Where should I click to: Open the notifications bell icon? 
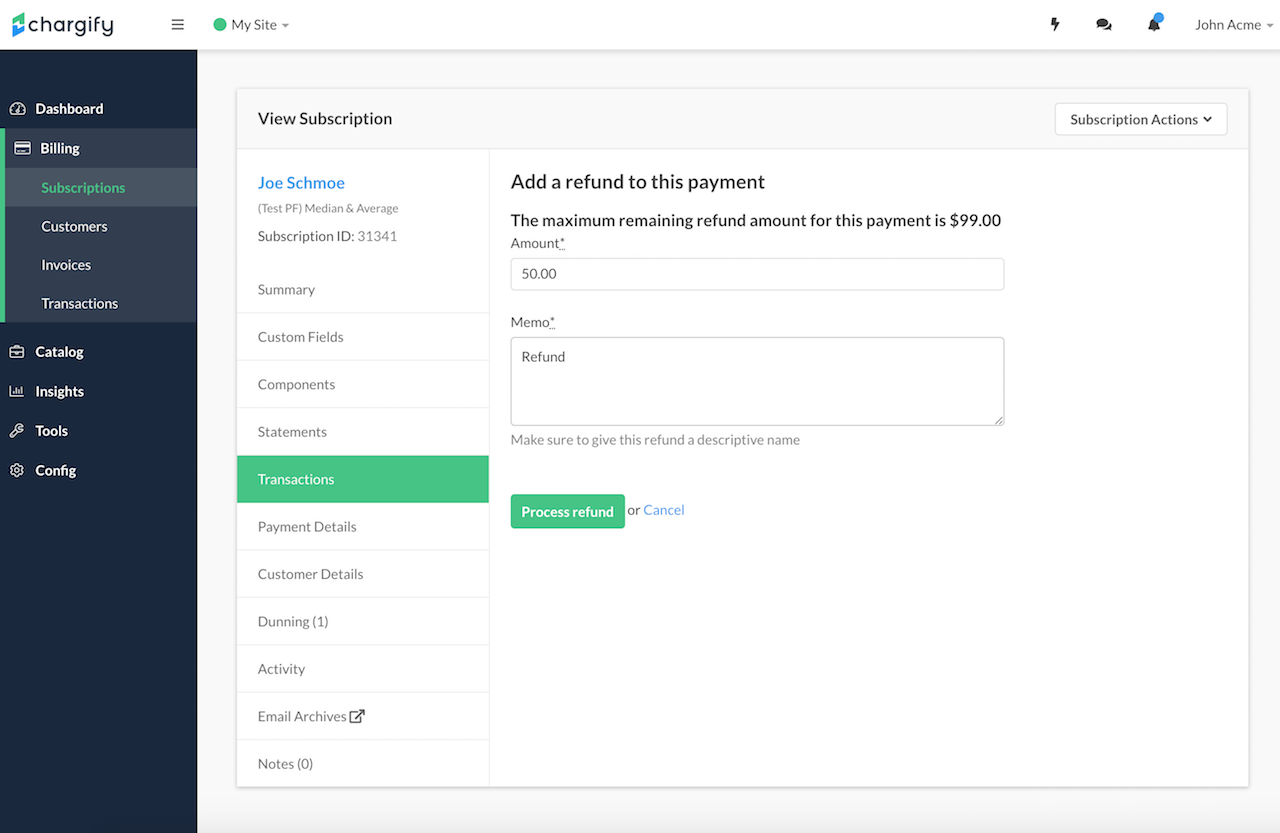click(x=1154, y=23)
